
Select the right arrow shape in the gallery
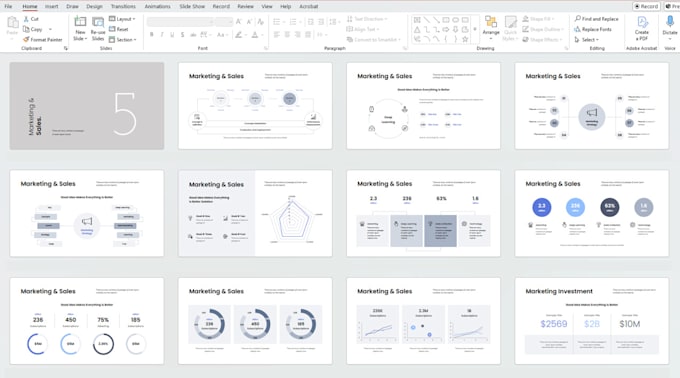tap(446, 29)
